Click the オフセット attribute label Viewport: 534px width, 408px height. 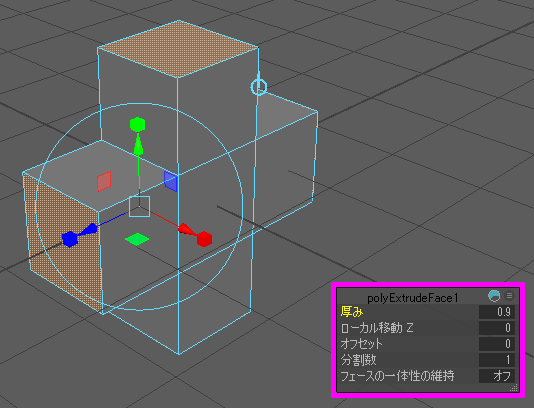361,344
